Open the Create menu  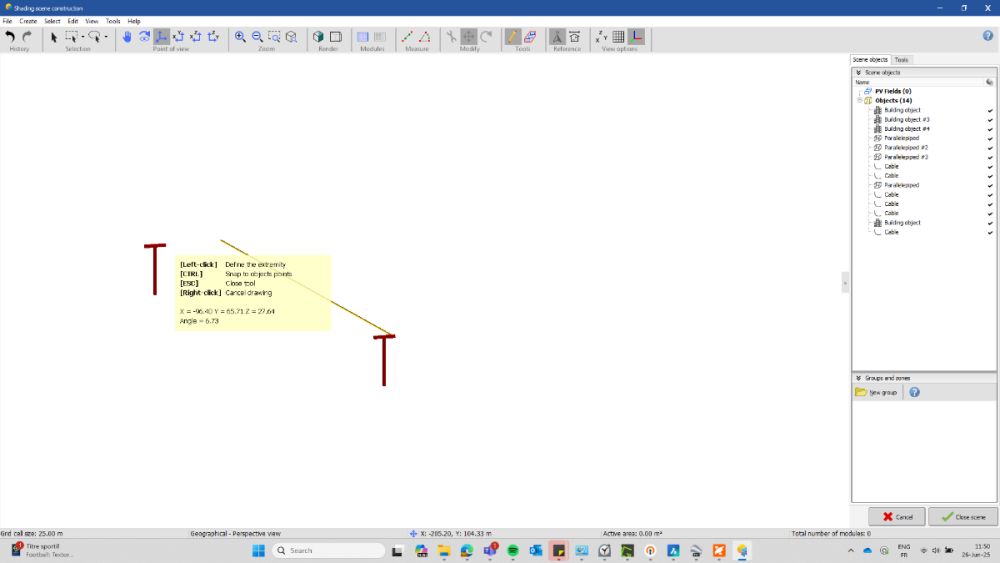point(28,21)
